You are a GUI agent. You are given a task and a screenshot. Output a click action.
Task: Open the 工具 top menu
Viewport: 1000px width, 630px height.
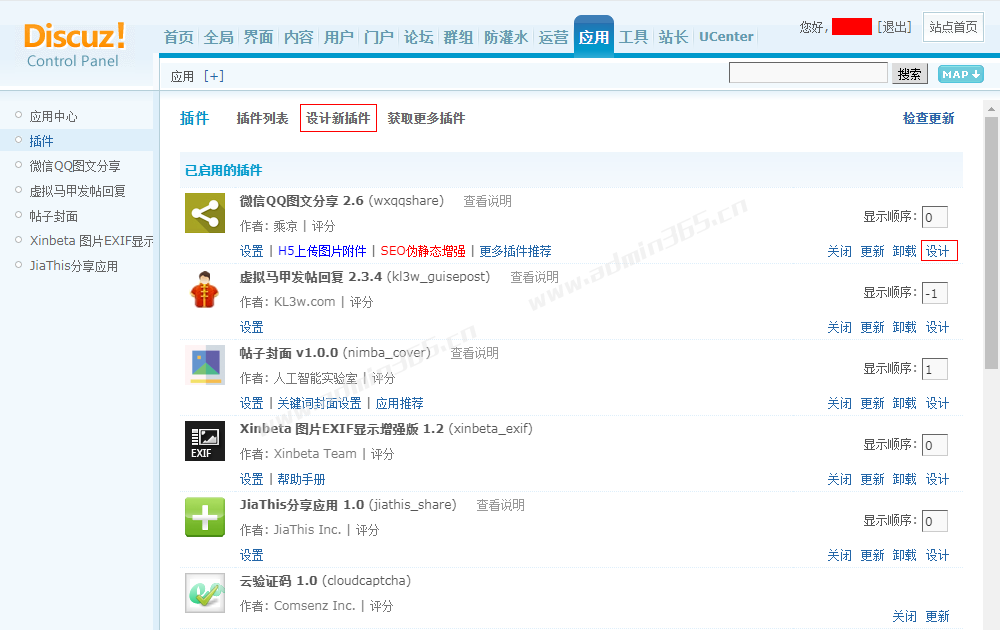pos(633,37)
